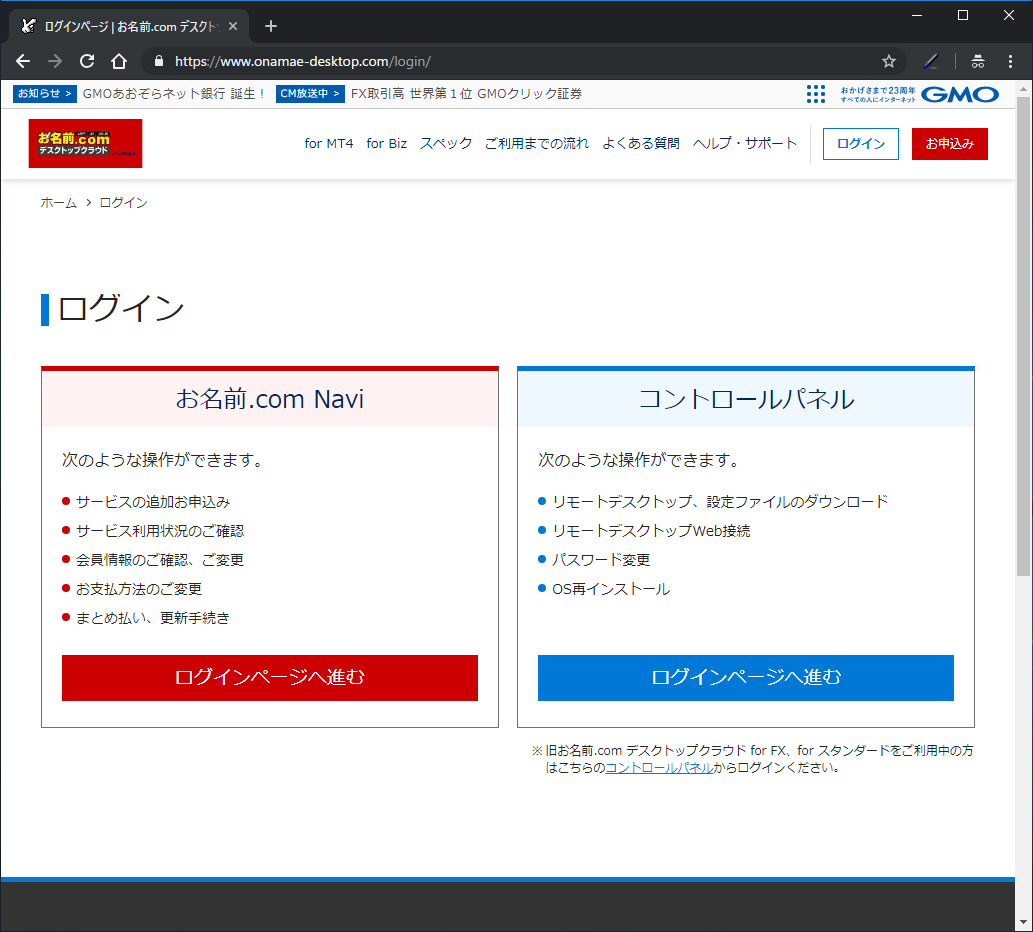Open a new browser tab
The width and height of the screenshot is (1033, 932).
pos(271,26)
